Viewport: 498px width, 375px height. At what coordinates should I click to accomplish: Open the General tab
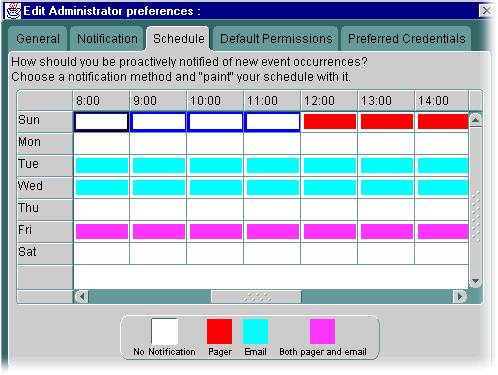click(38, 39)
